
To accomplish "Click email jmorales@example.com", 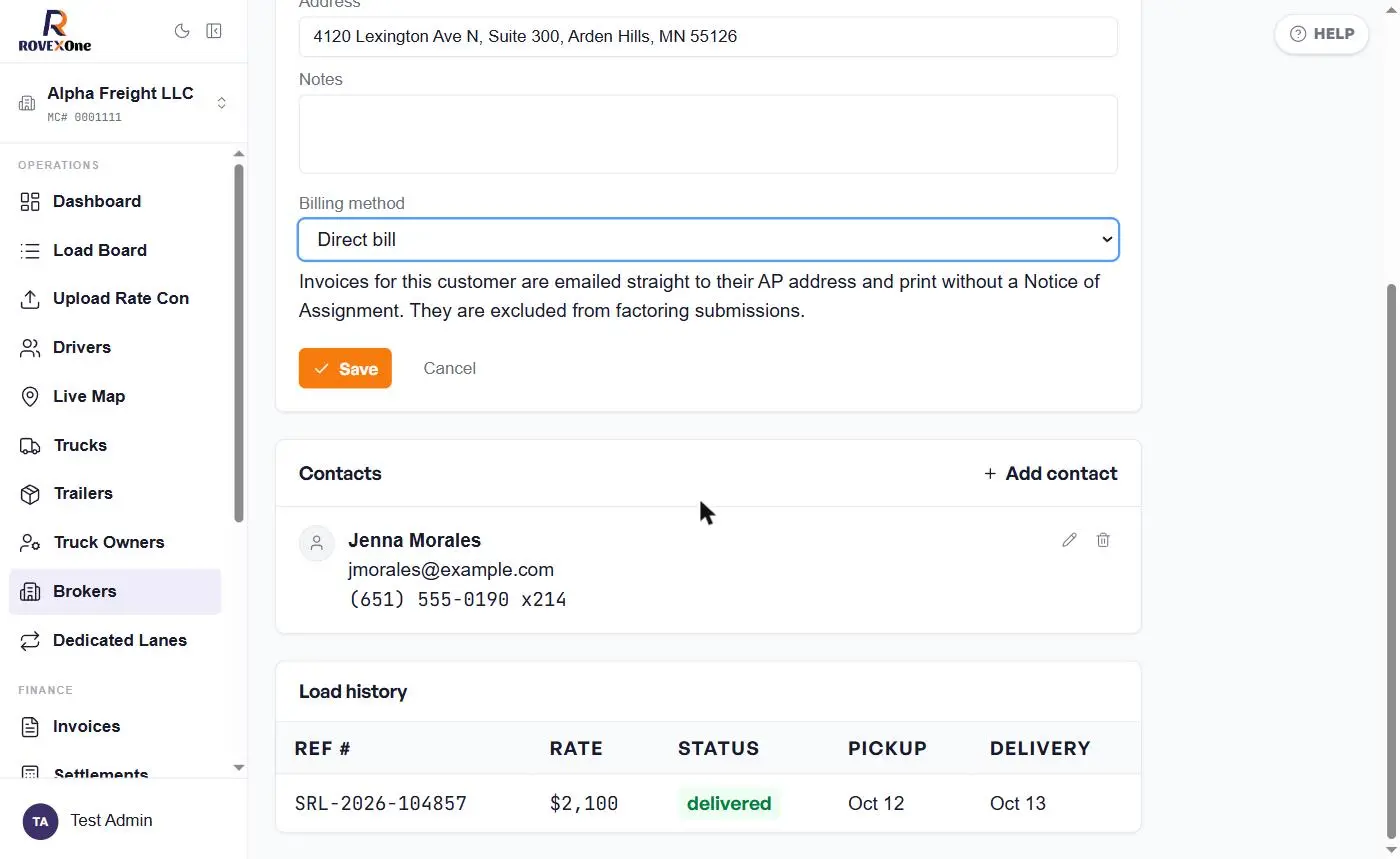I will coord(451,570).
